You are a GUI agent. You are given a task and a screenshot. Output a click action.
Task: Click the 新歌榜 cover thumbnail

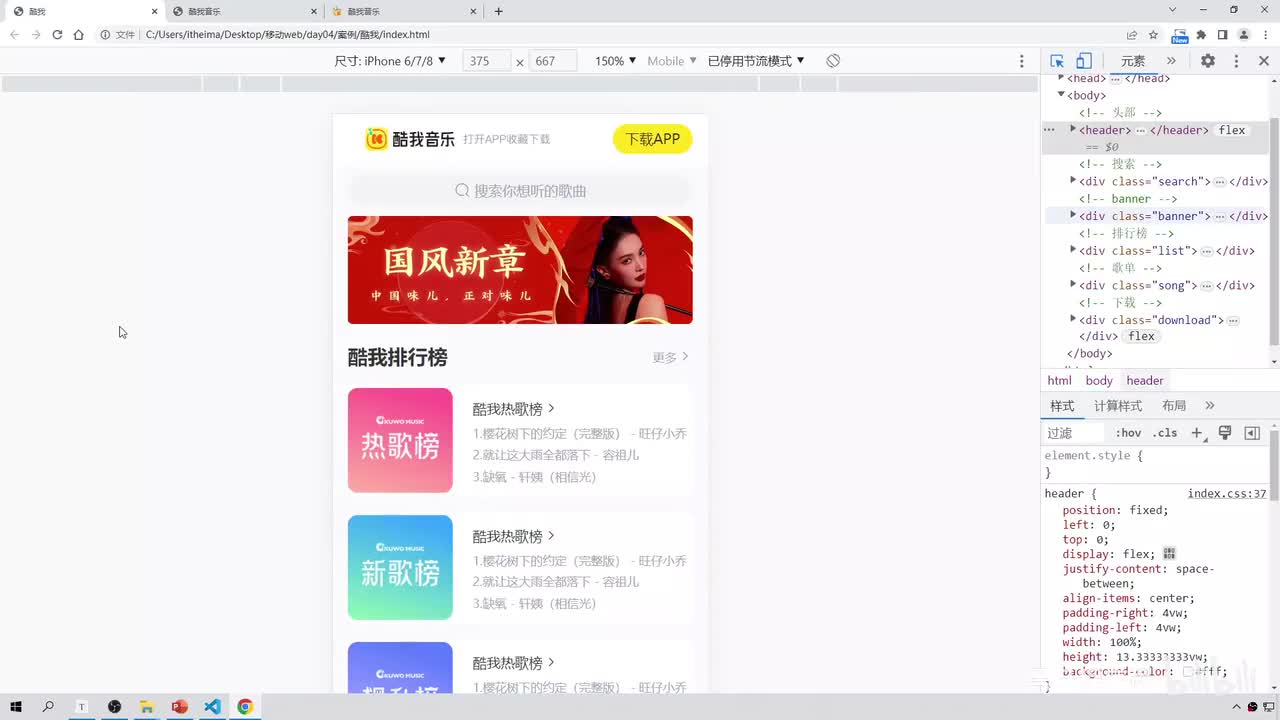pyautogui.click(x=400, y=567)
